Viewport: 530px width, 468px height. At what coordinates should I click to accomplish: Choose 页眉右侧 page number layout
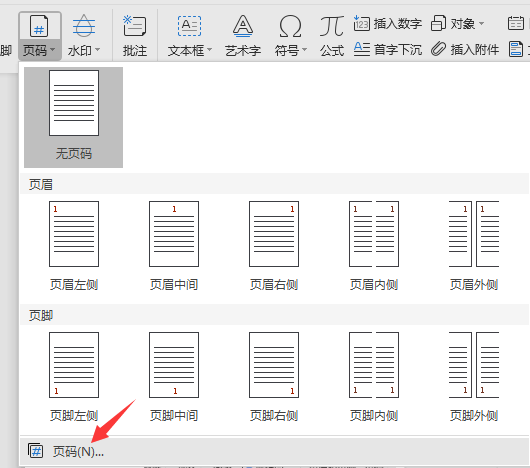[274, 246]
